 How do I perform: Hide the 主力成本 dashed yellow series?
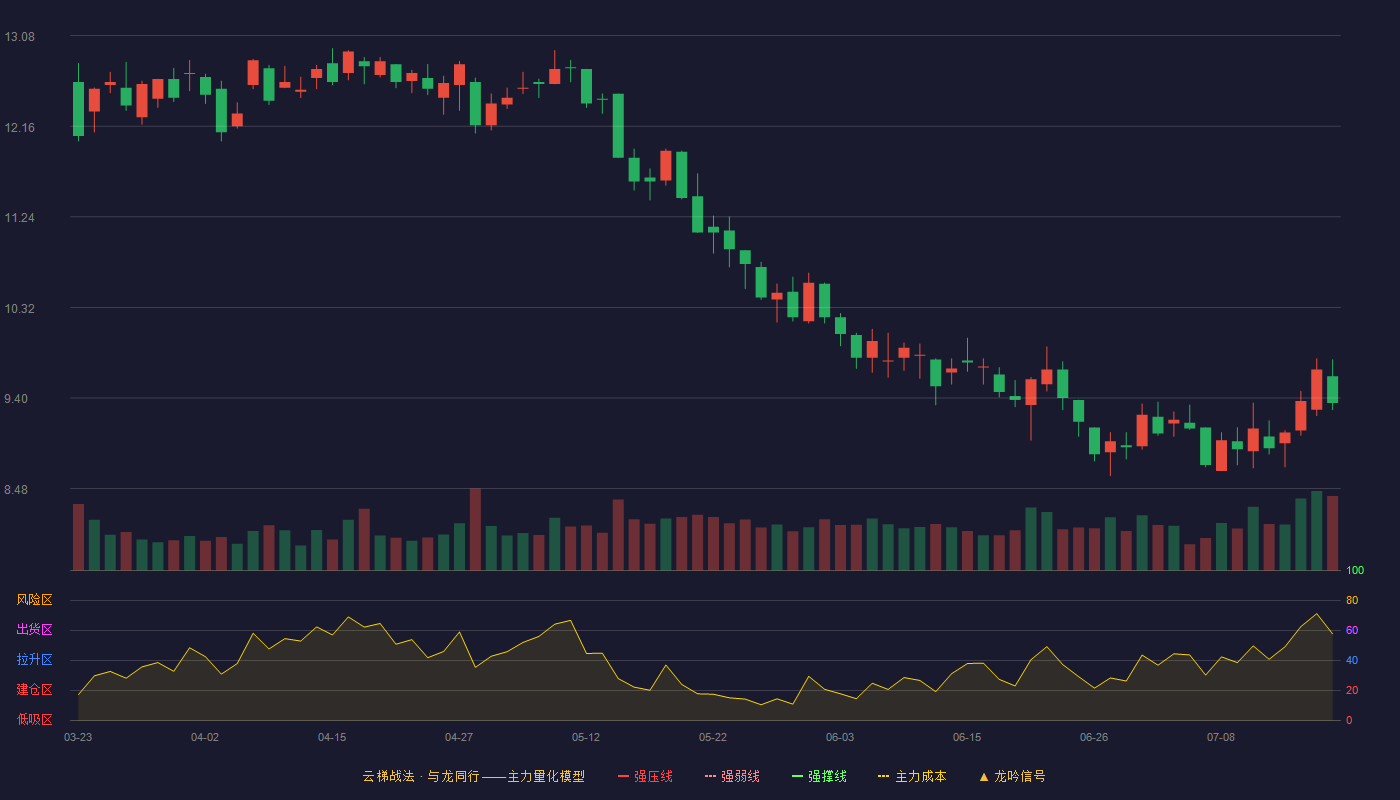coord(912,776)
